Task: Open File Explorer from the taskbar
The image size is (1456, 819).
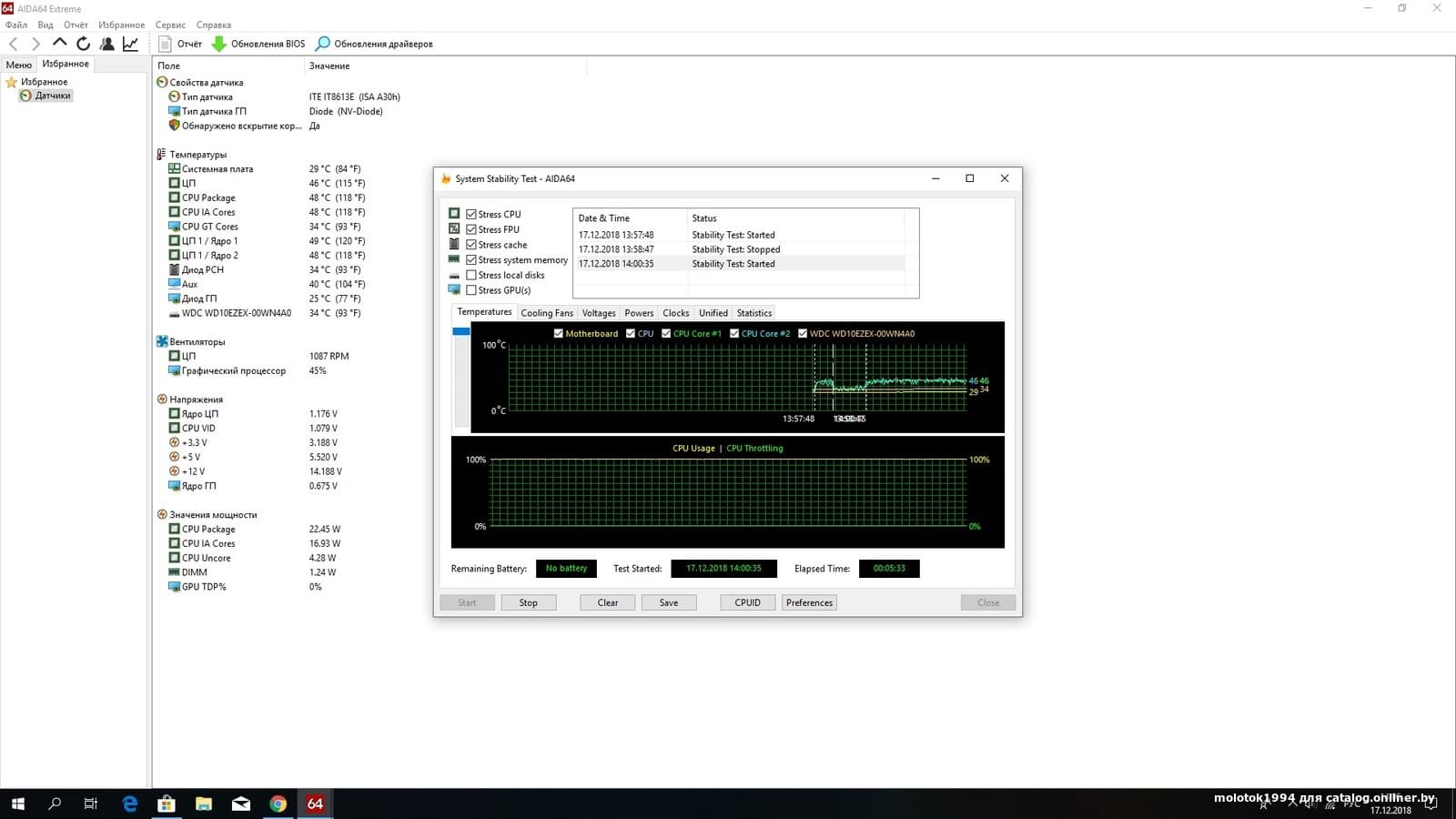Action: coord(204,804)
